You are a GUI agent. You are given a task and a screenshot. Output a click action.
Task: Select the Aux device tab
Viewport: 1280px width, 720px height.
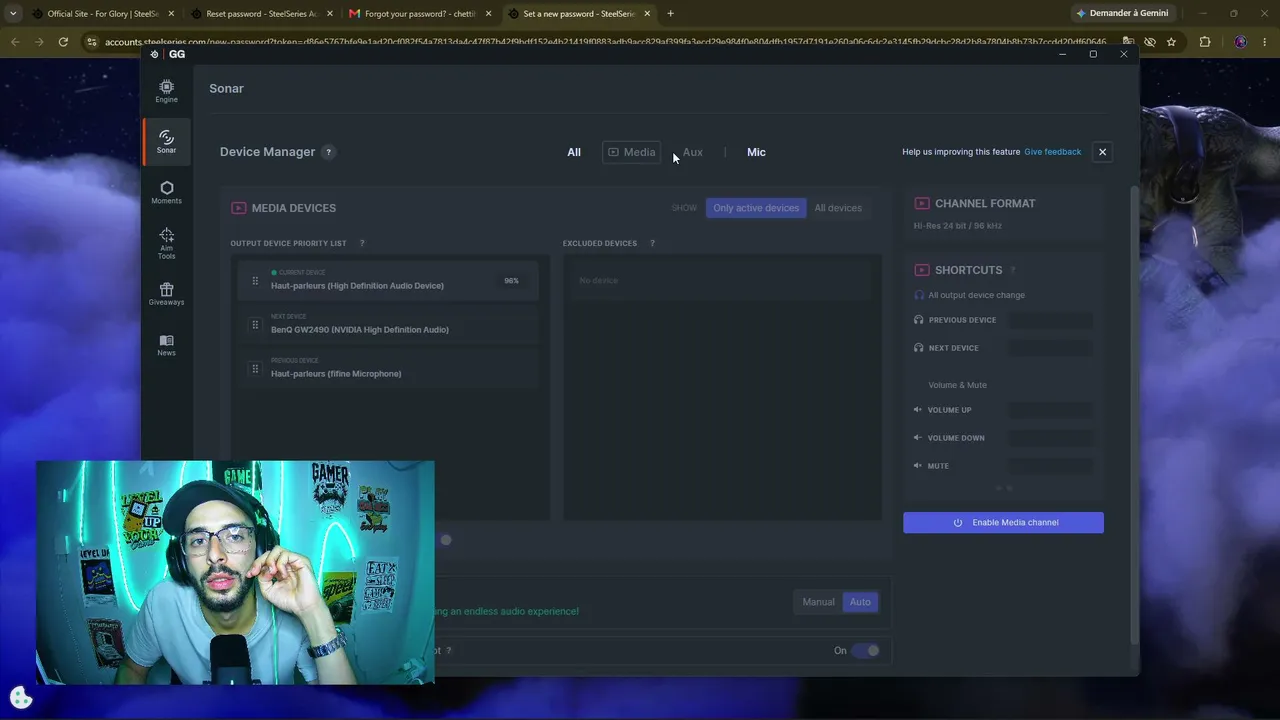693,152
